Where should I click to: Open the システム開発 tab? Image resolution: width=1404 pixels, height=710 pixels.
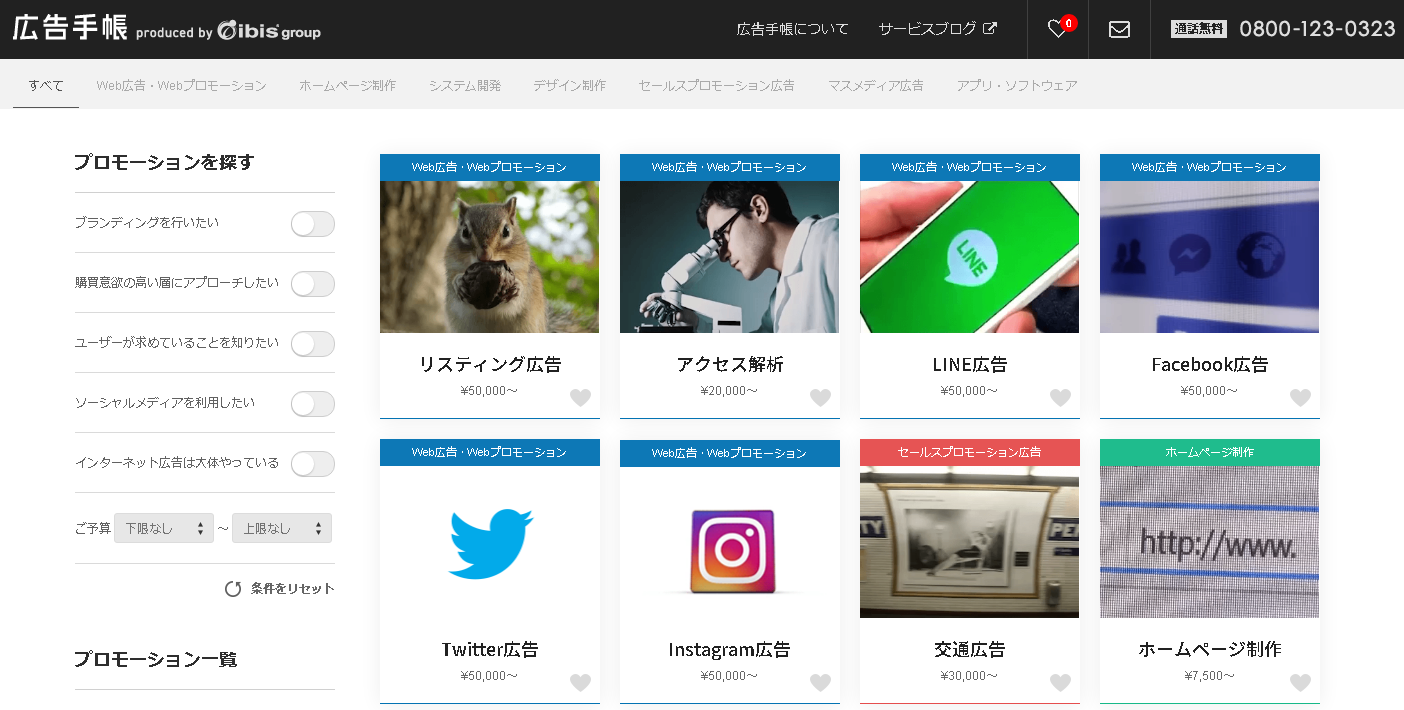[x=465, y=85]
